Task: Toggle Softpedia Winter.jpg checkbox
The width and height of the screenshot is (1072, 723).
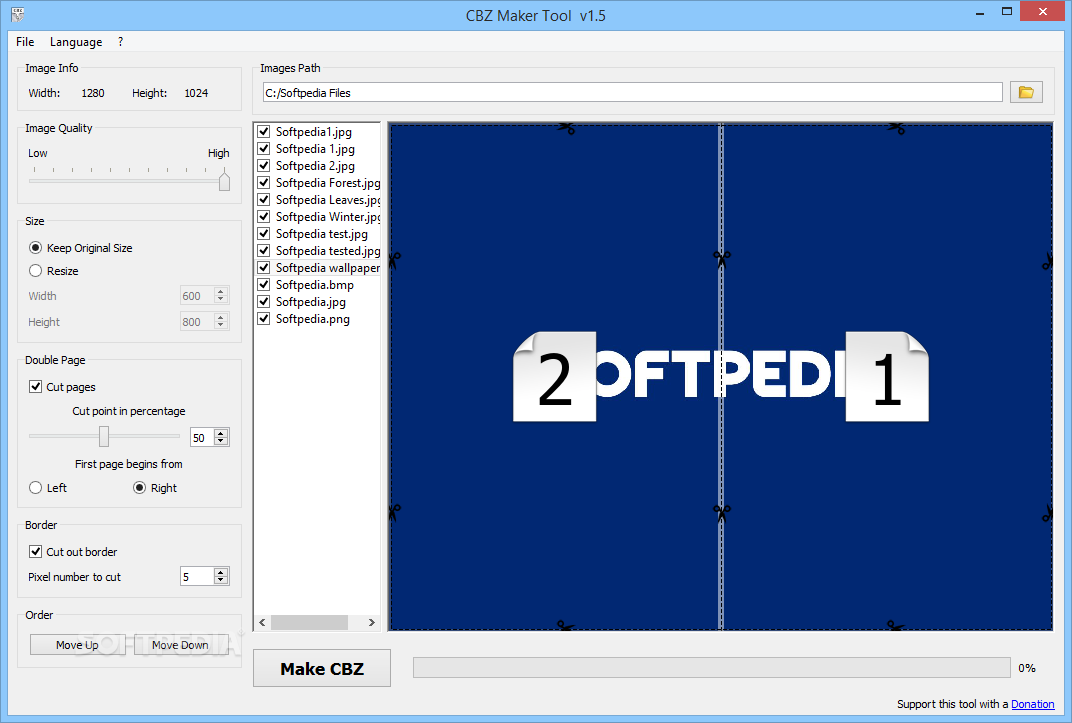Action: click(264, 217)
